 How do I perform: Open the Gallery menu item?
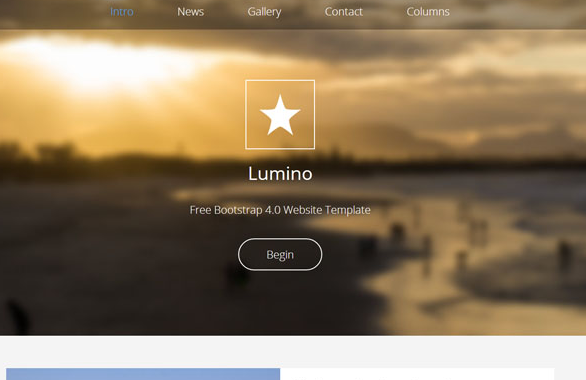[264, 12]
